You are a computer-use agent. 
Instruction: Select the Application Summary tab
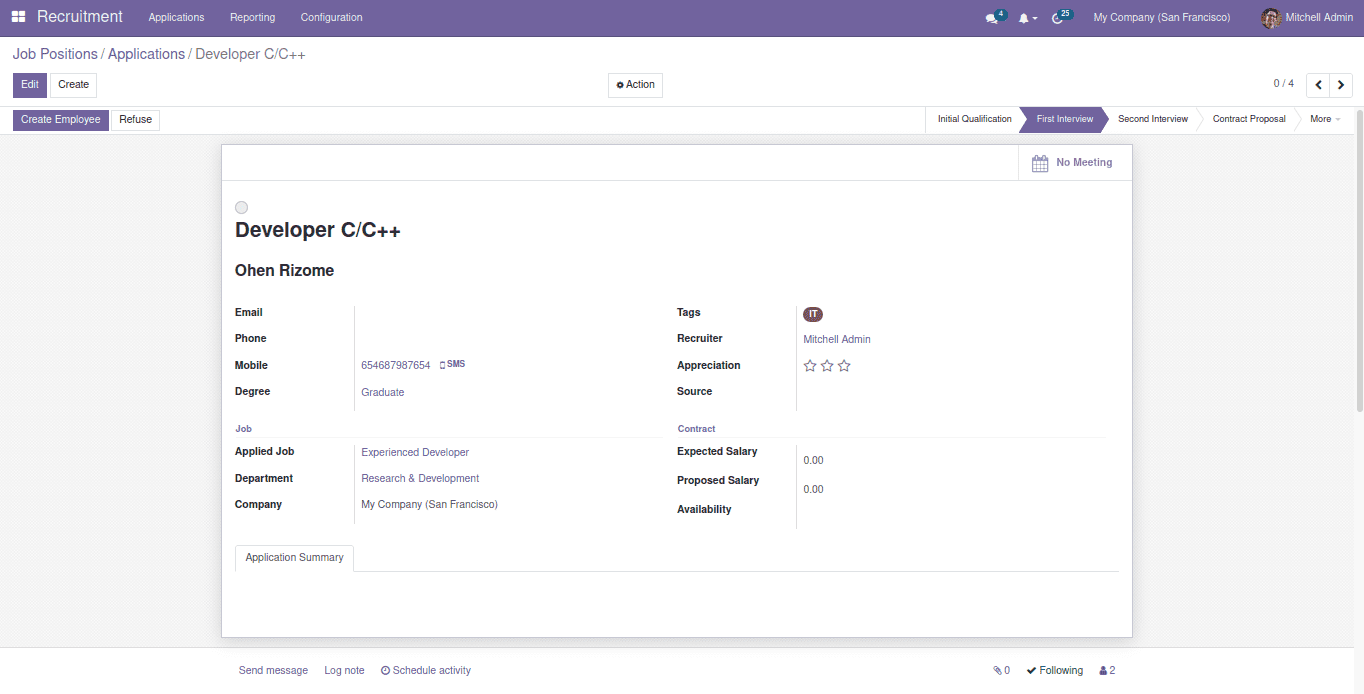point(294,558)
